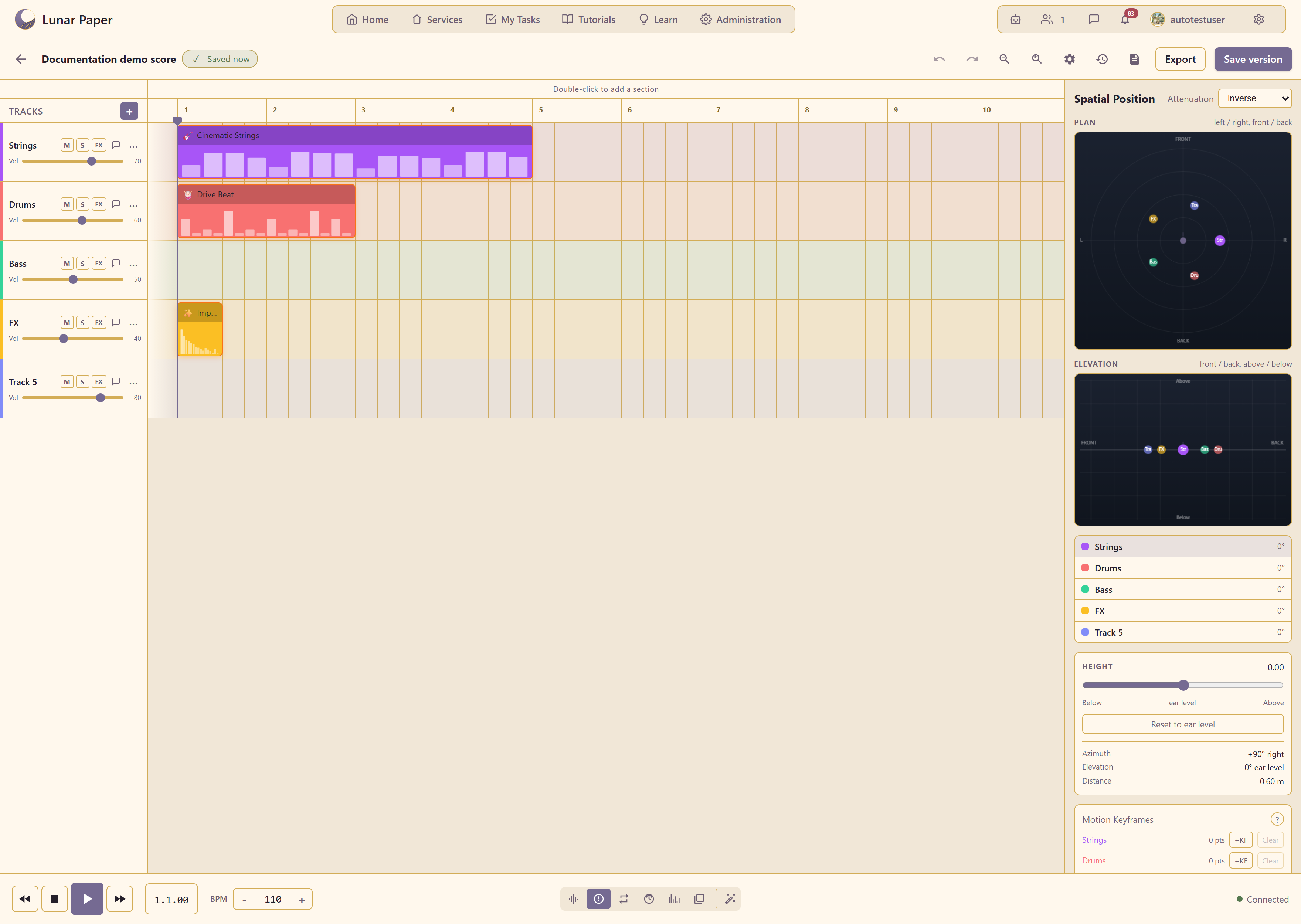Mute the Strings track

tap(67, 145)
